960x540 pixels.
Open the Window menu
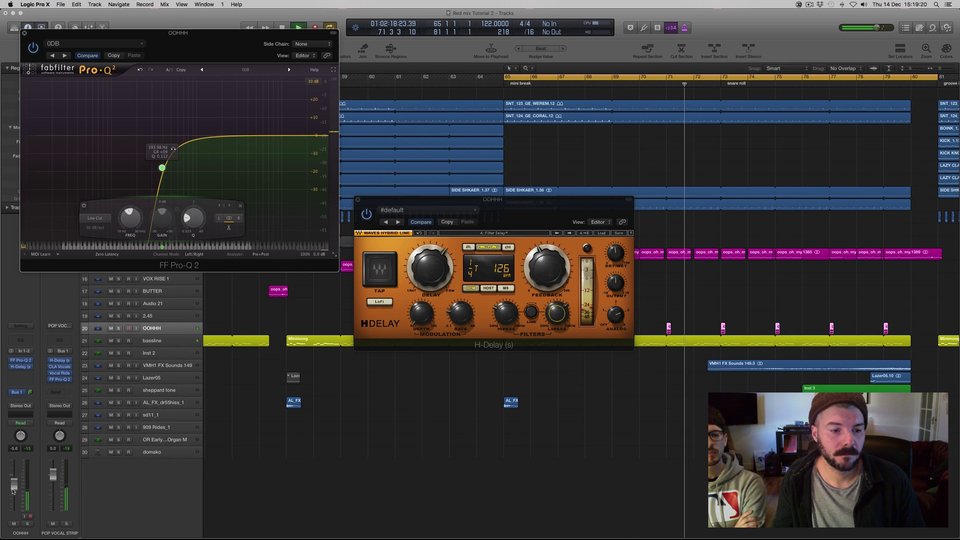pyautogui.click(x=204, y=4)
